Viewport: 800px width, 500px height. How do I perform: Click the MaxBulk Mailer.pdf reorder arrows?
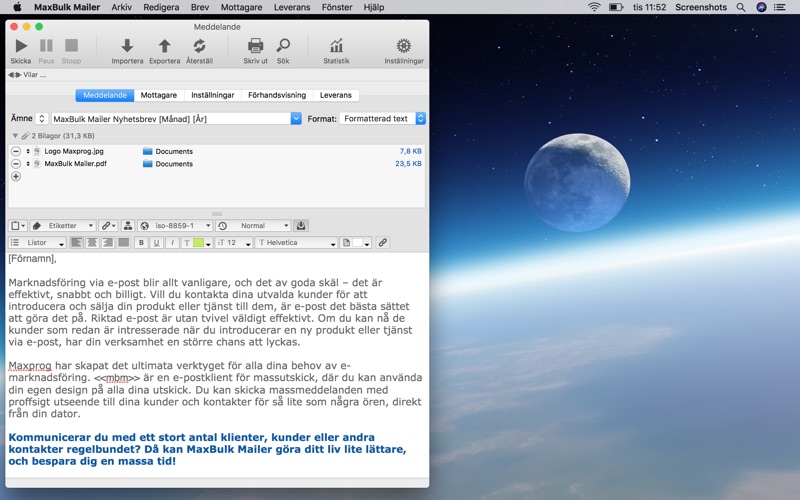(x=28, y=164)
